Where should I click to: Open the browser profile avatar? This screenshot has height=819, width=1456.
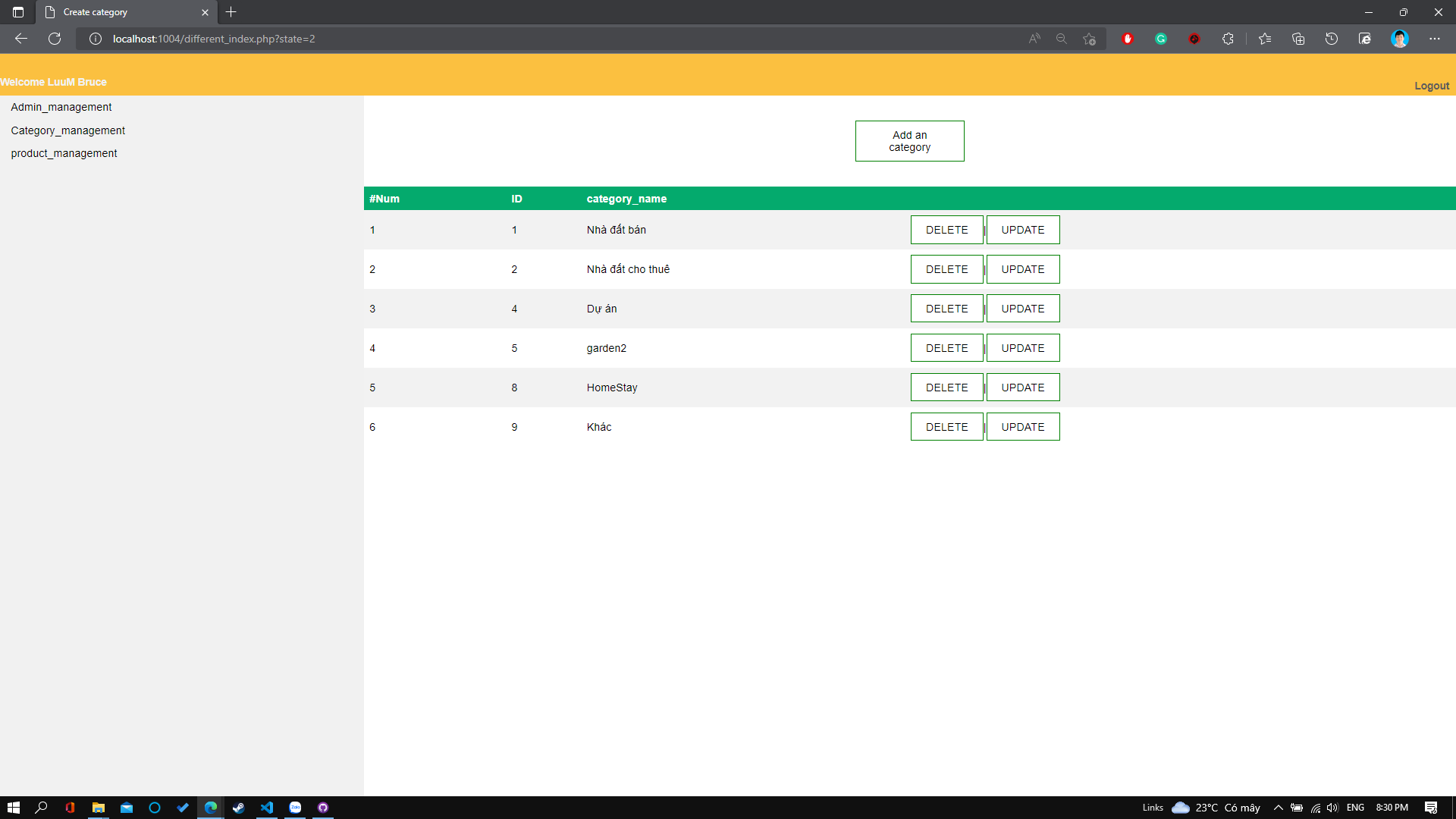(x=1400, y=39)
